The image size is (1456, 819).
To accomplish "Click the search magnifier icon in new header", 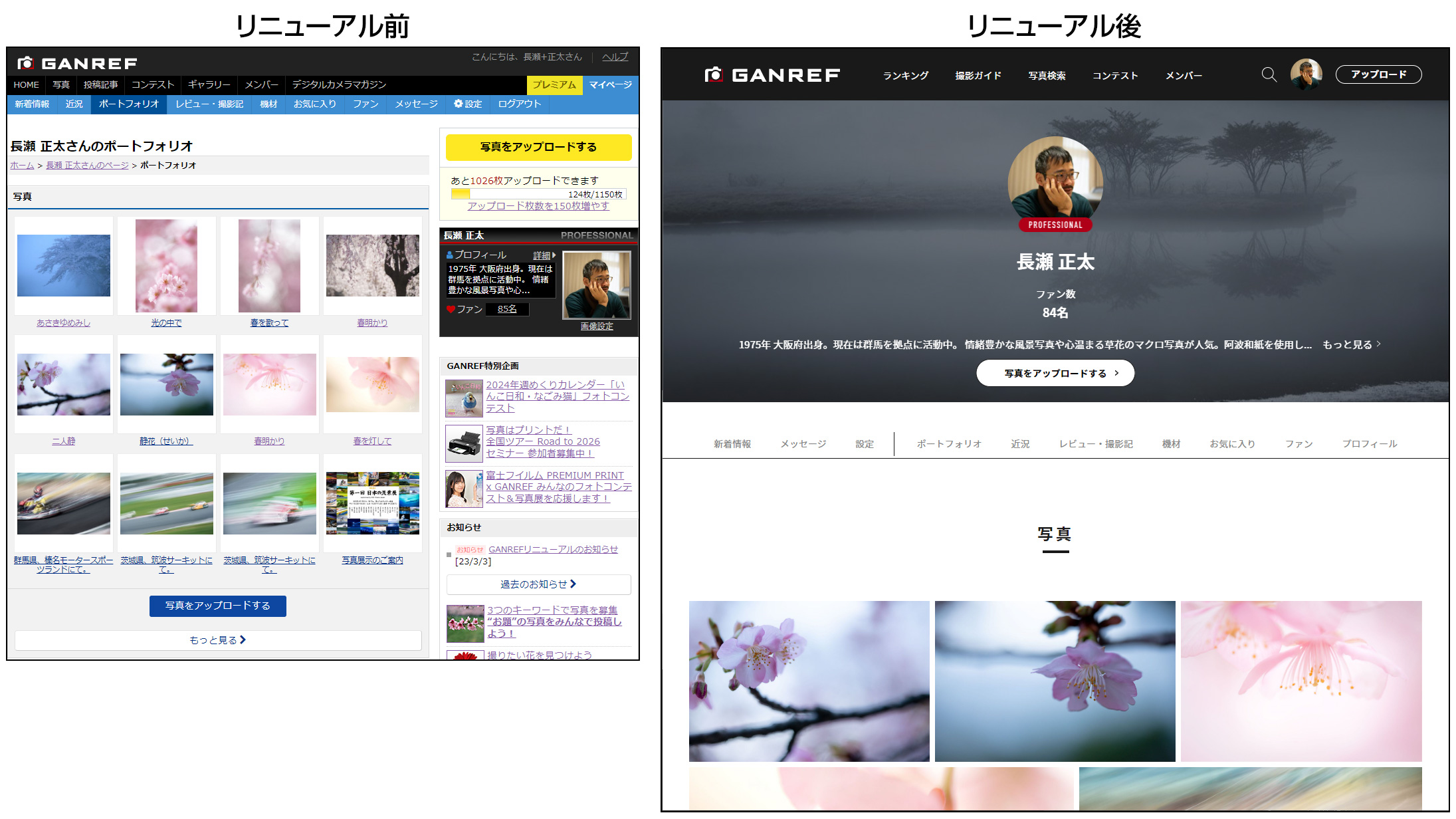I will (x=1269, y=74).
